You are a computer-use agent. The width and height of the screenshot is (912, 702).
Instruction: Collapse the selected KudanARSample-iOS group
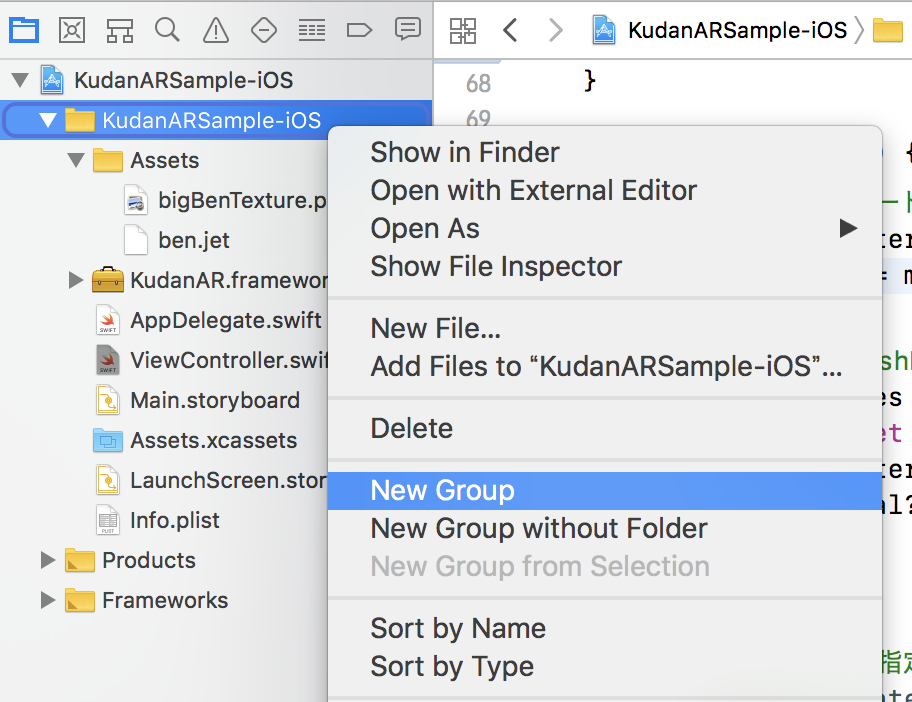click(48, 120)
